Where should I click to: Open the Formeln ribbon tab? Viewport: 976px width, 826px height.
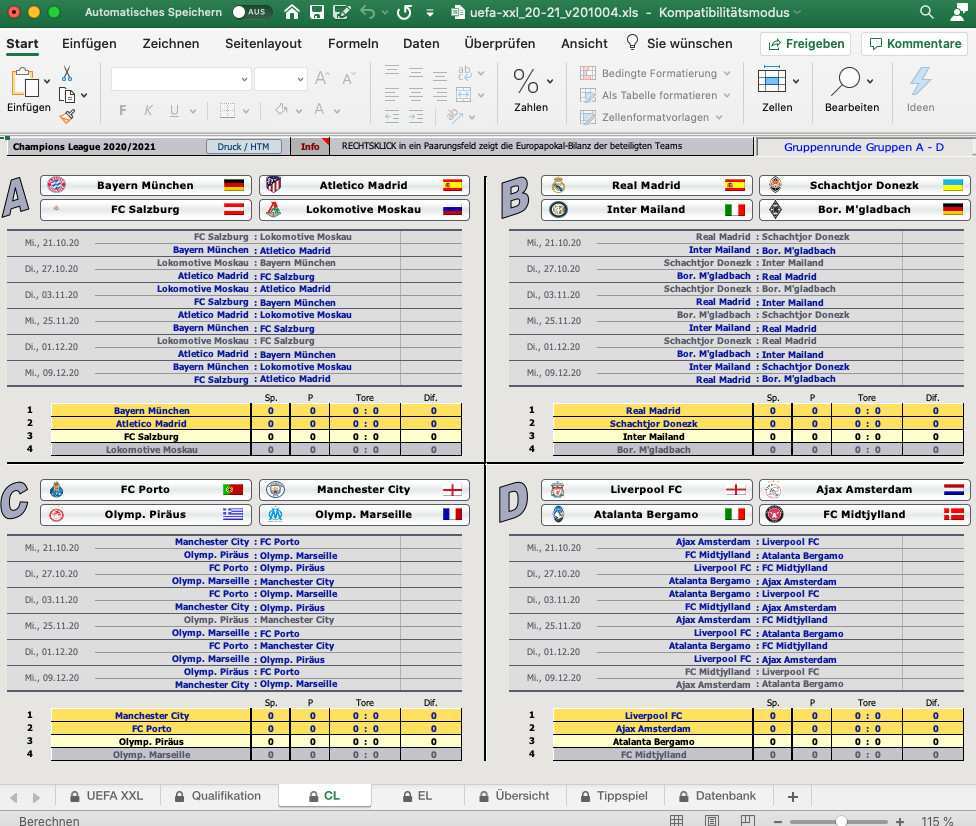(352, 44)
